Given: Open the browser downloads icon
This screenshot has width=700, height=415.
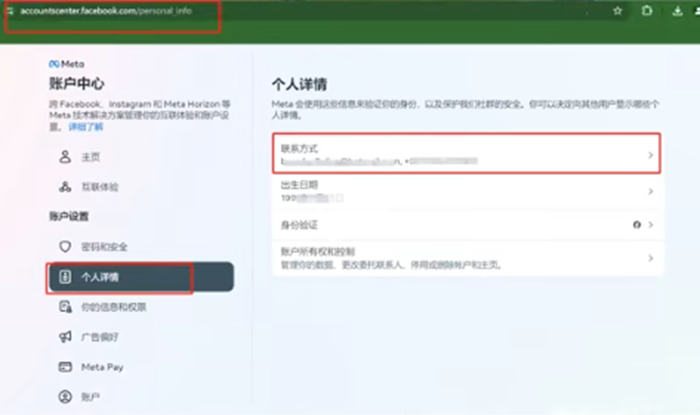Looking at the screenshot, I should 677,11.
